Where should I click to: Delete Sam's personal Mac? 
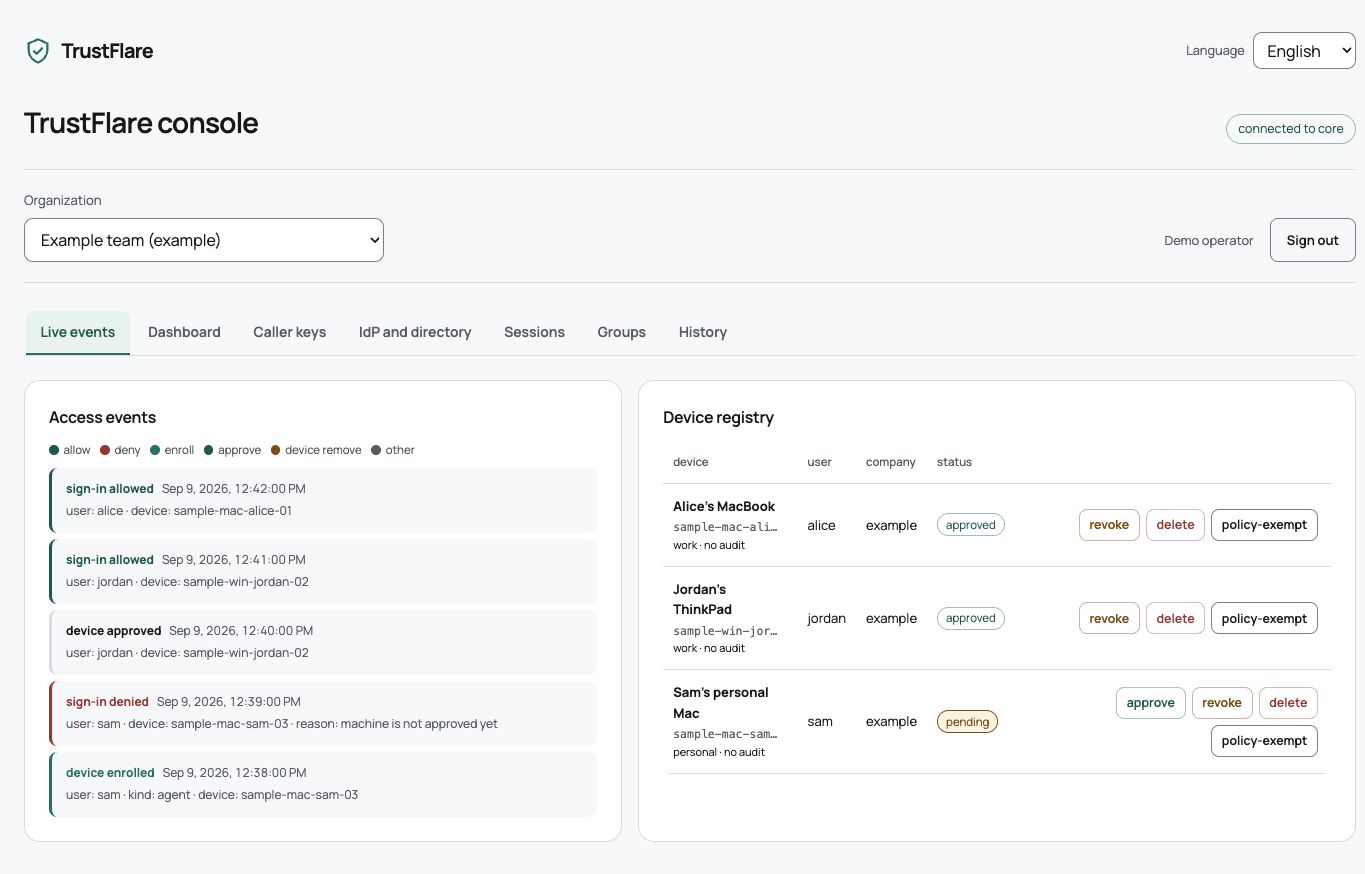(x=1288, y=703)
